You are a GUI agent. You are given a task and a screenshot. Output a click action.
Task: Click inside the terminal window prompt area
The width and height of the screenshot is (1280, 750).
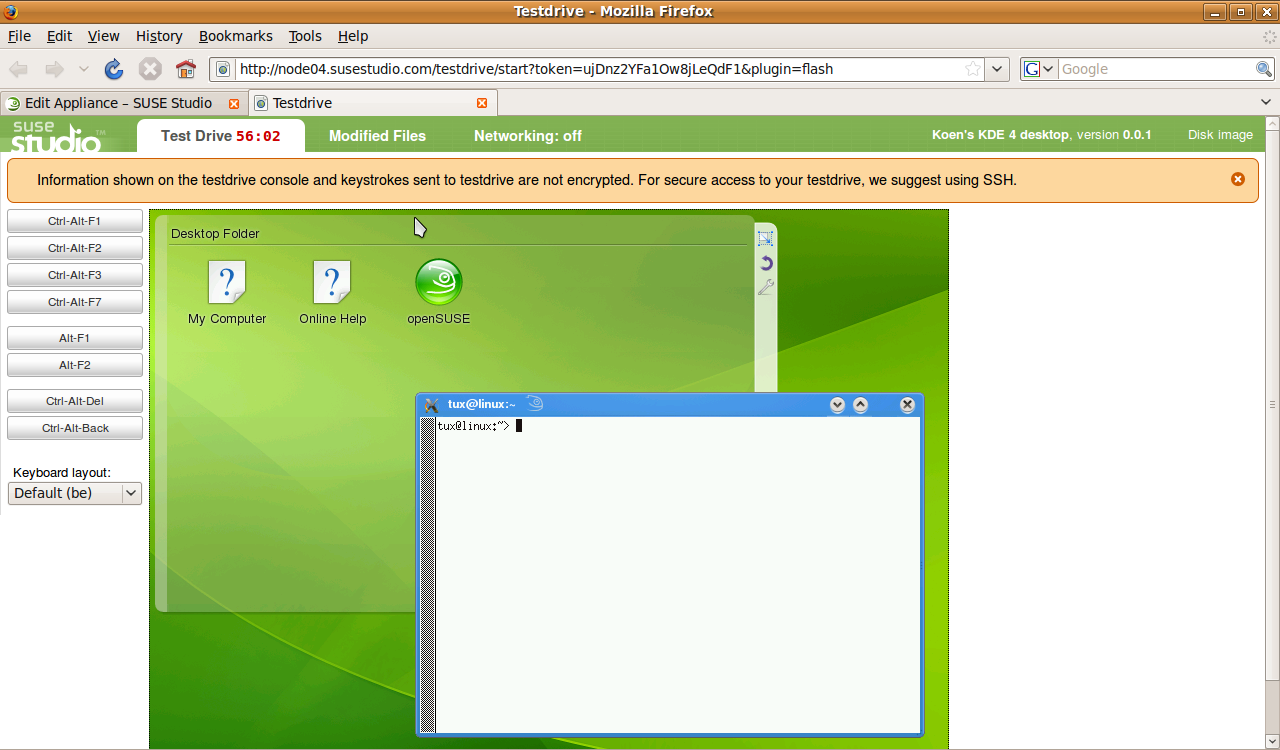(677, 570)
